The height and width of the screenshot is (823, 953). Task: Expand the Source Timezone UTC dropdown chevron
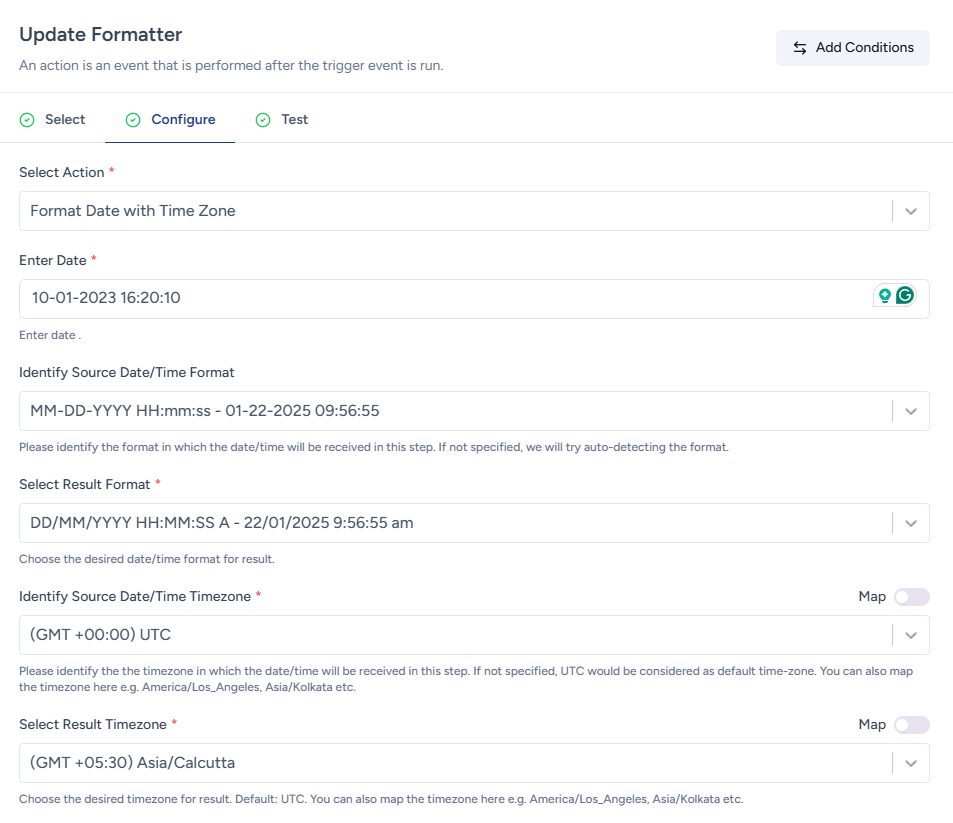(x=910, y=635)
